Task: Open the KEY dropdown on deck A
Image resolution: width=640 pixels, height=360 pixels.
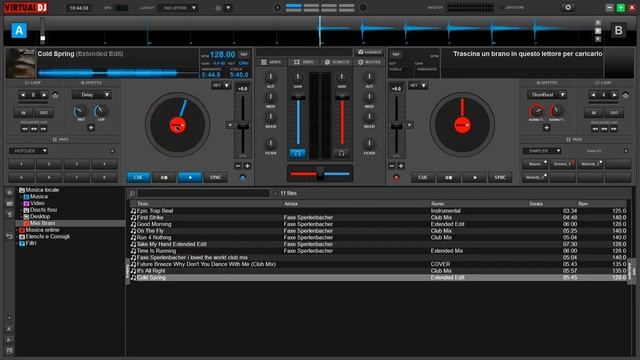Action: click(221, 85)
